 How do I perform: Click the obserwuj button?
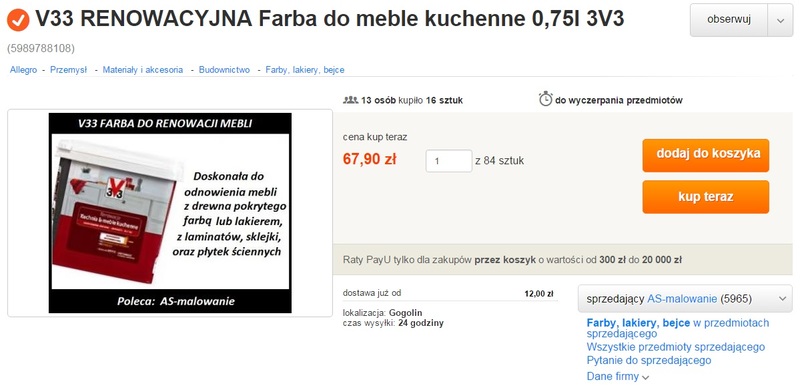pos(729,20)
